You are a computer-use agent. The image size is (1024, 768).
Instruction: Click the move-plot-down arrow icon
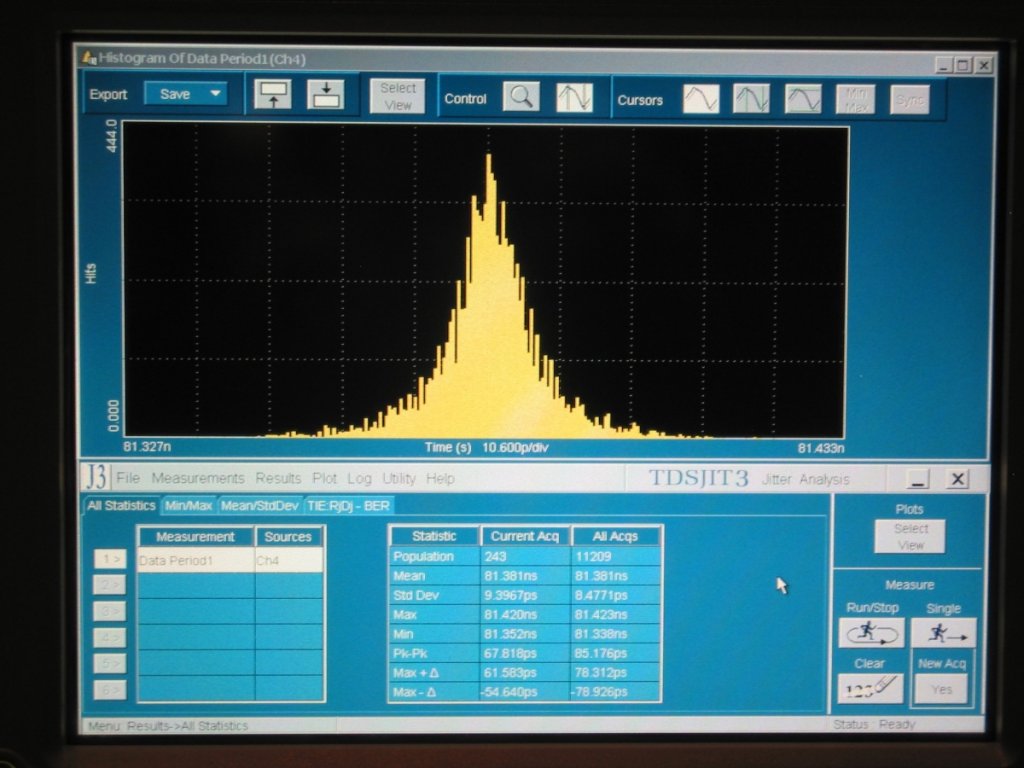[325, 94]
